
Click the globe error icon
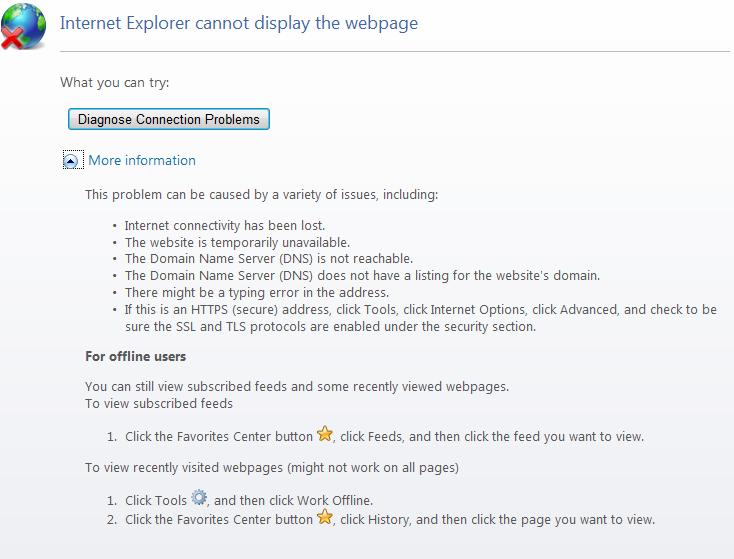(23, 26)
